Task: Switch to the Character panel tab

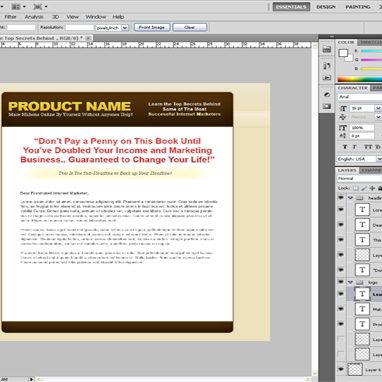Action: pos(353,88)
